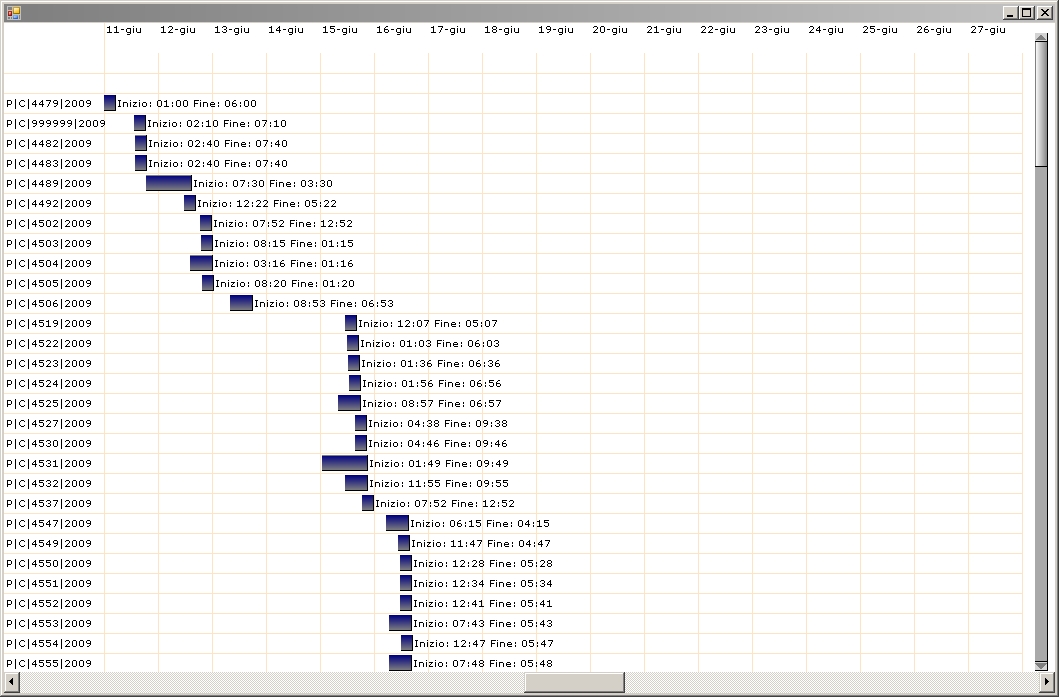
Task: Click the text 'Inizio: 01:00 Fine: 06:00'
Action: (187, 103)
